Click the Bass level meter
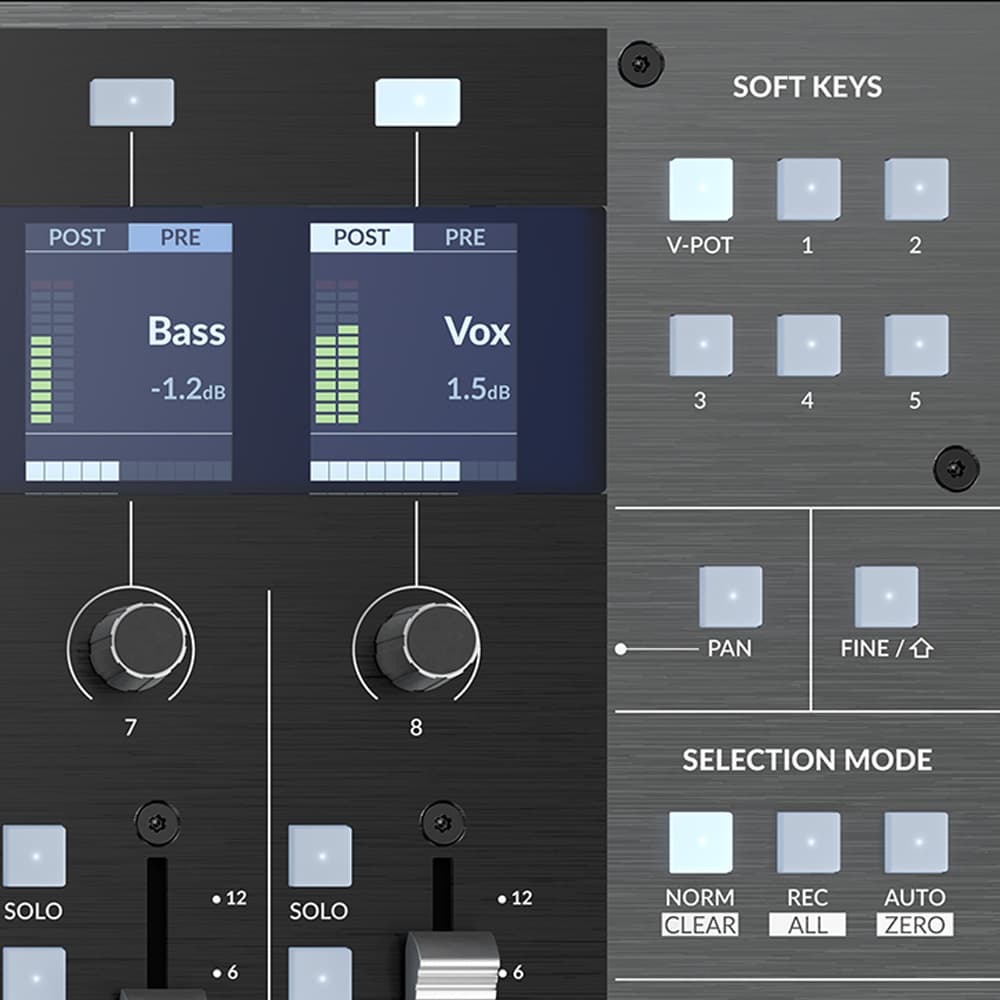 [x=52, y=351]
